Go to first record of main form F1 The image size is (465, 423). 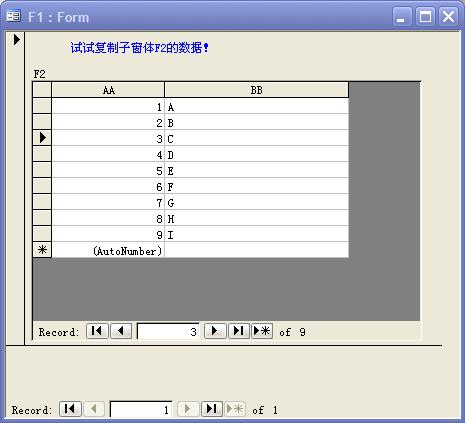point(70,409)
